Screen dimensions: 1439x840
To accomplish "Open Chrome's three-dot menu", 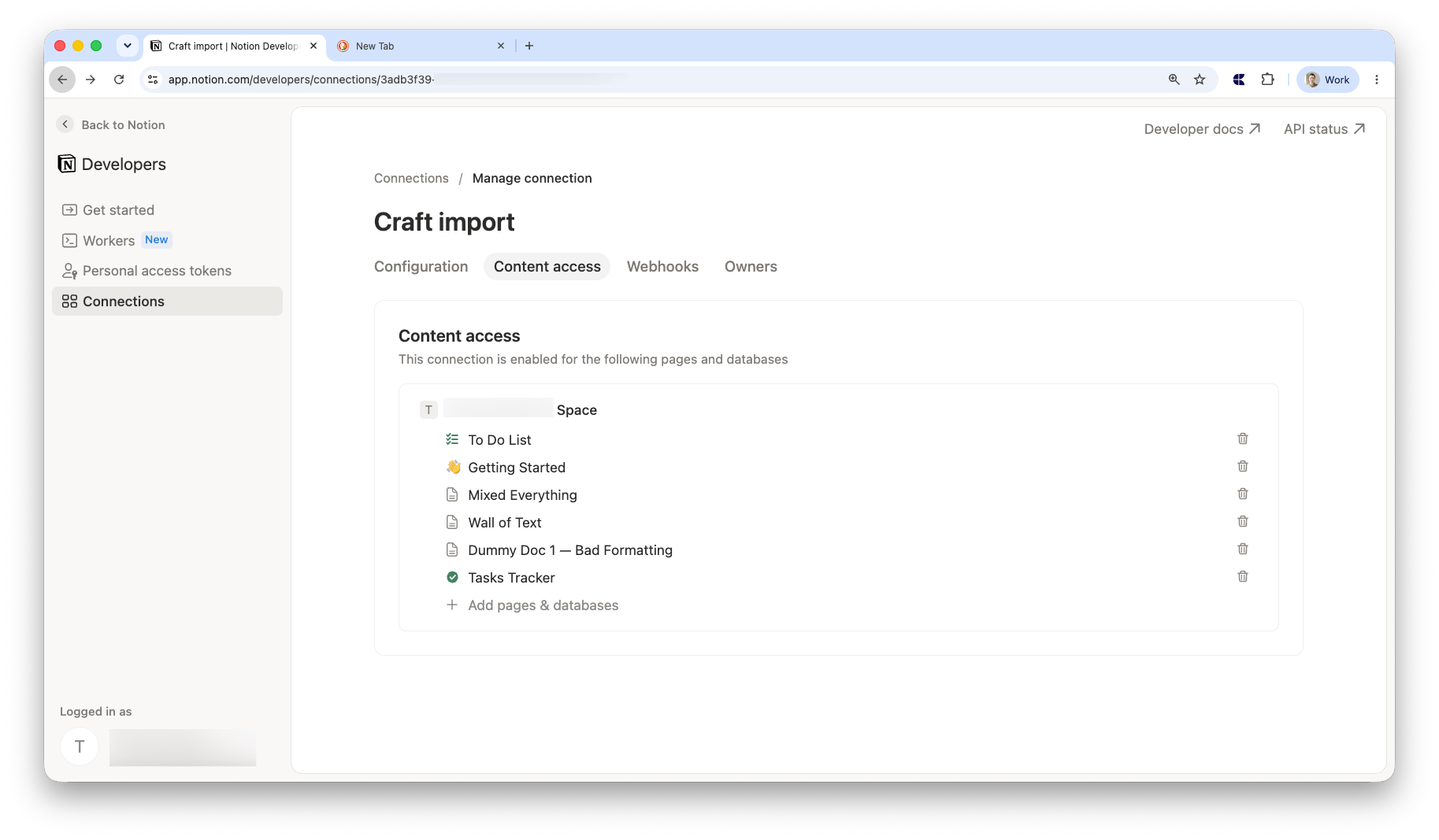I will [x=1377, y=80].
